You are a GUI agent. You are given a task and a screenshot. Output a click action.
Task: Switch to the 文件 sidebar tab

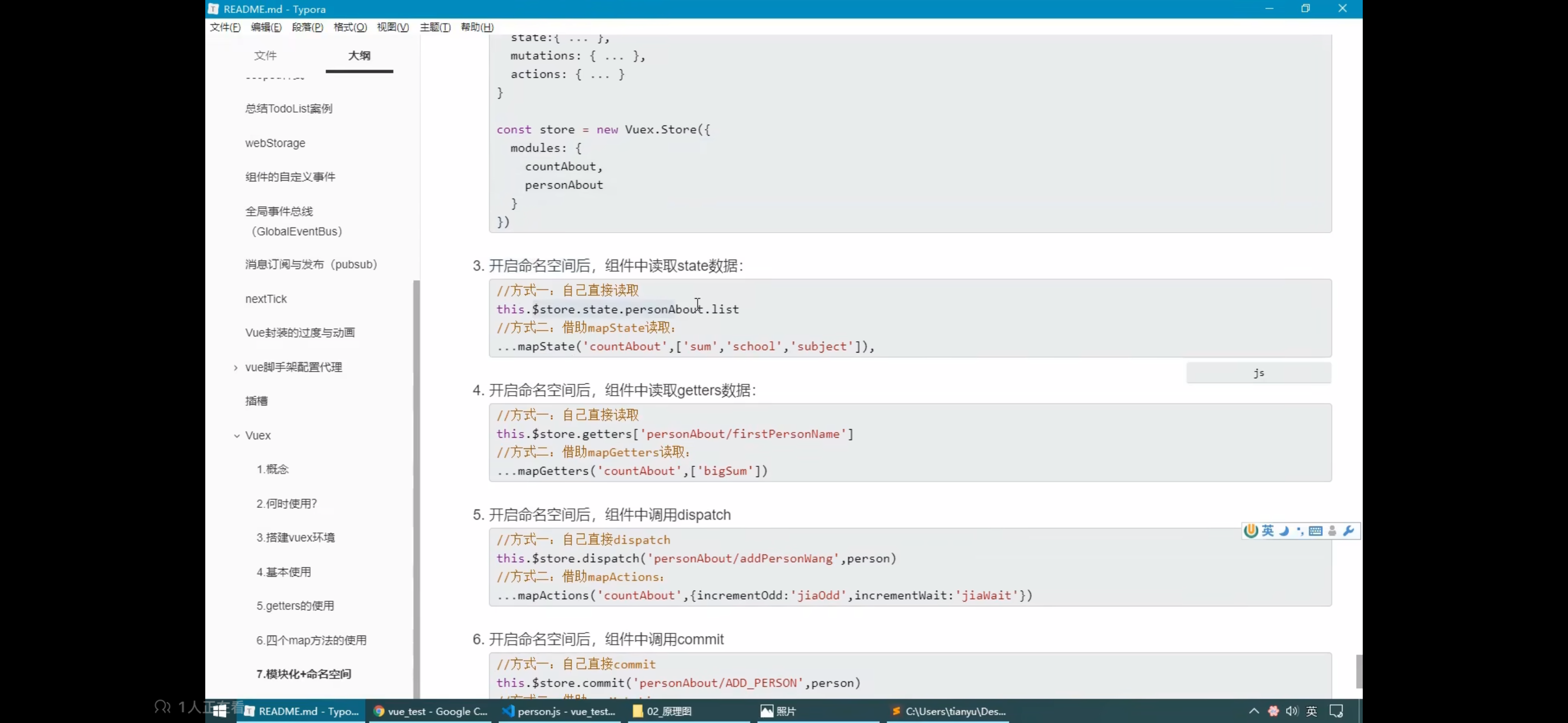[x=265, y=55]
